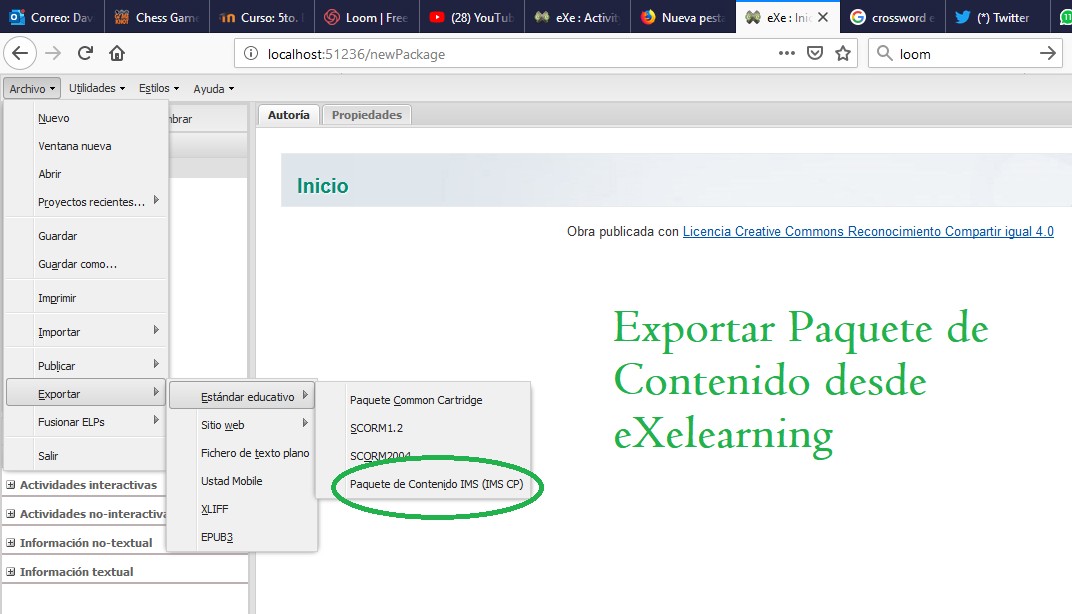Choose Imprimir from the menu
Image resolution: width=1072 pixels, height=614 pixels.
point(86,298)
